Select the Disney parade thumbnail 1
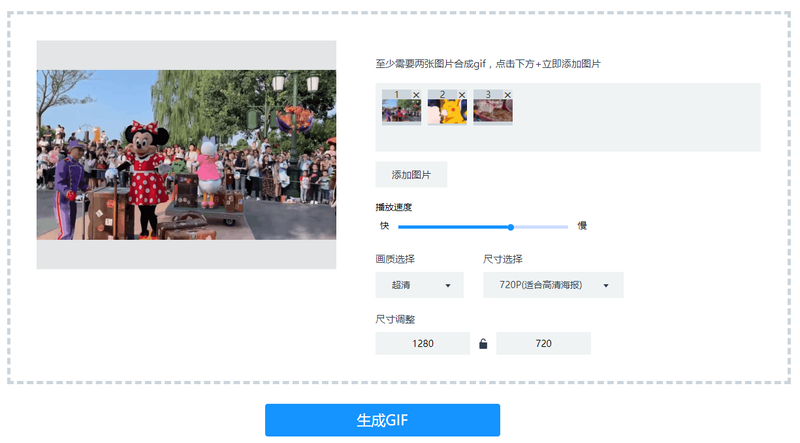 coord(402,110)
